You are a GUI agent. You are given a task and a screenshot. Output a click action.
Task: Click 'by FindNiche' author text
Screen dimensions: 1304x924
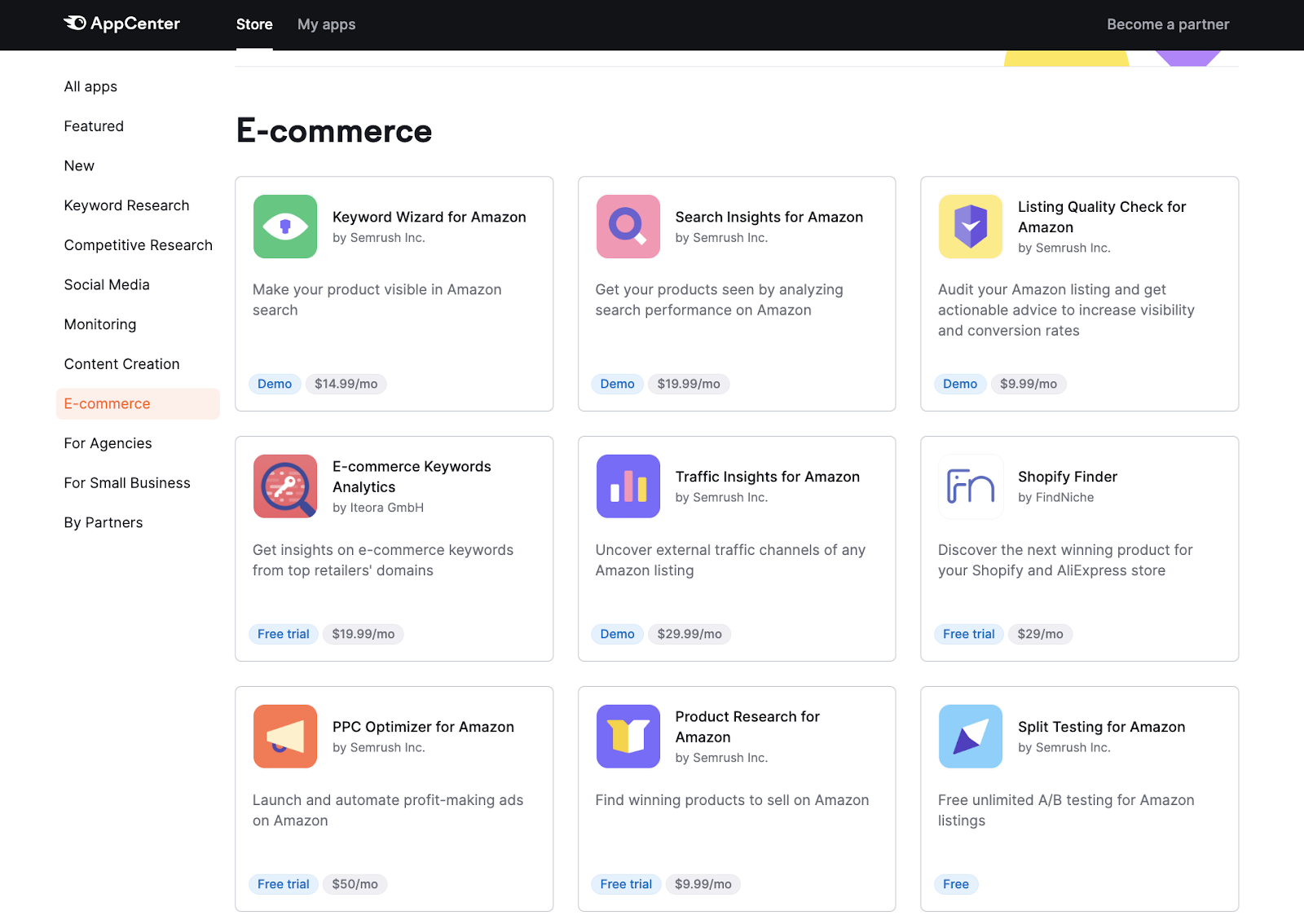[x=1055, y=497]
